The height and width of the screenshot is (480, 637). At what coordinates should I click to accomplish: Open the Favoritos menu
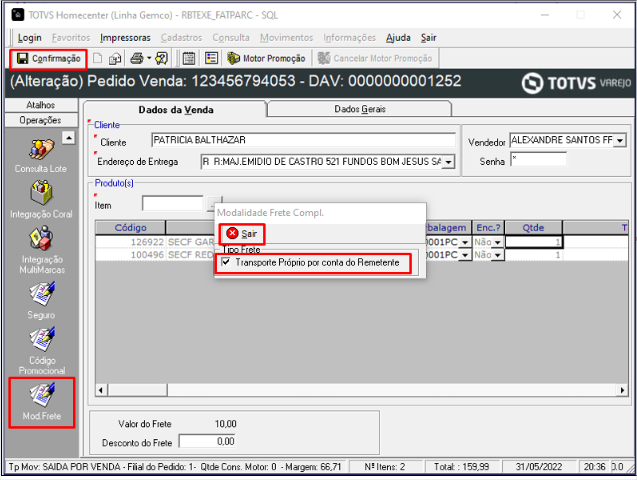point(71,38)
